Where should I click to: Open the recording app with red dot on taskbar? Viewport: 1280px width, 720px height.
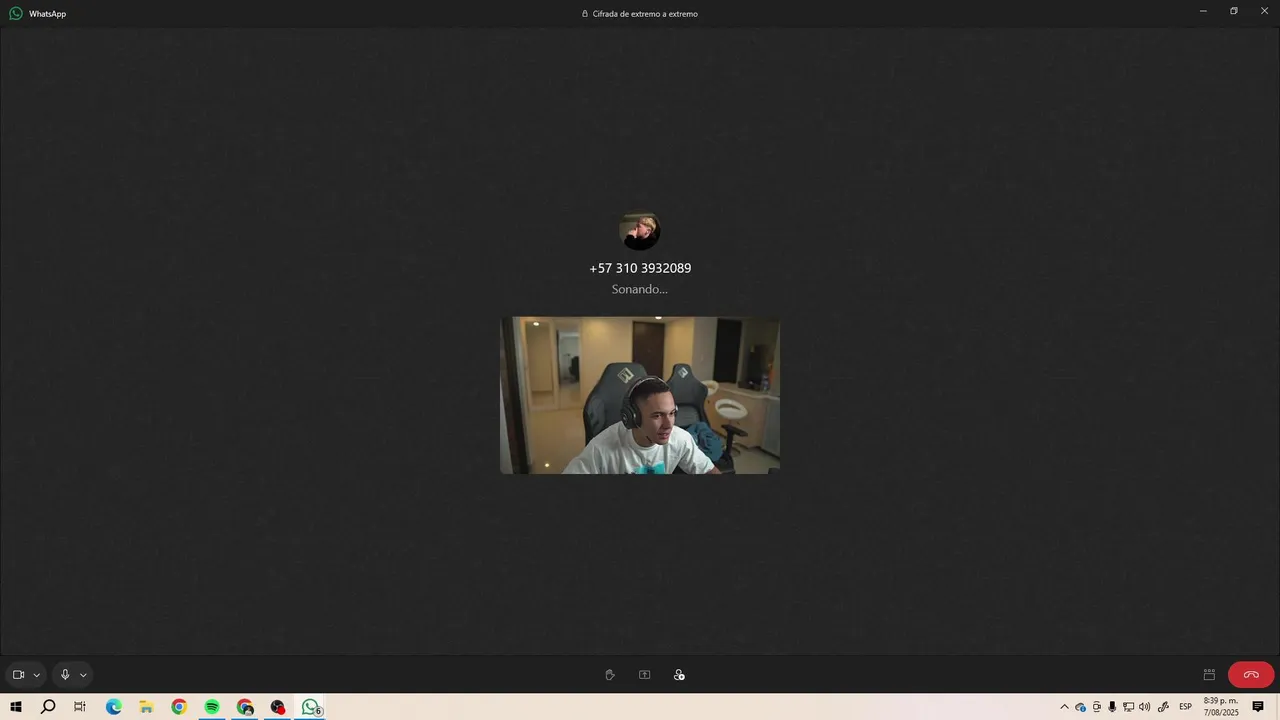pyautogui.click(x=278, y=707)
